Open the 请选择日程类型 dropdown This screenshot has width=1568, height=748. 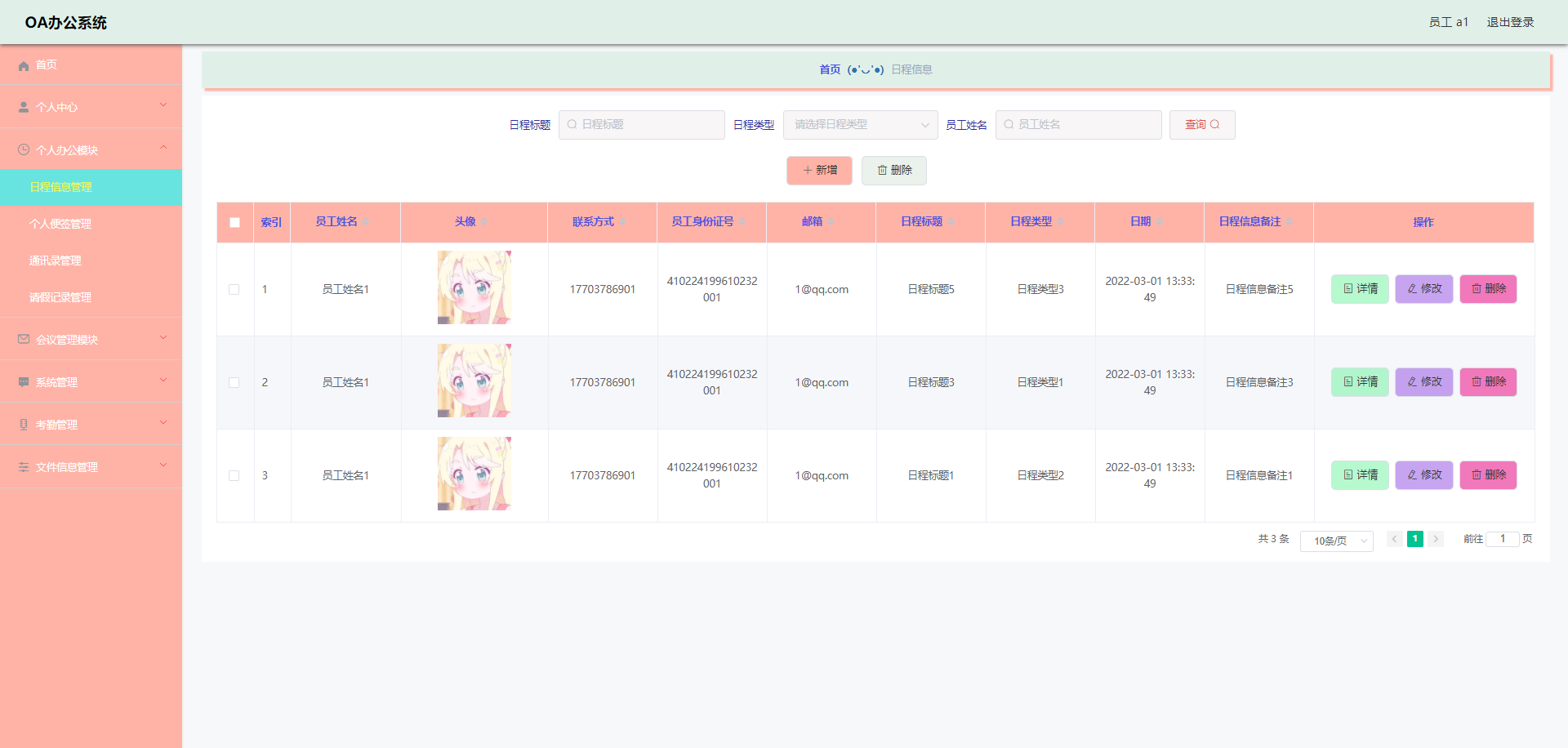click(x=859, y=124)
